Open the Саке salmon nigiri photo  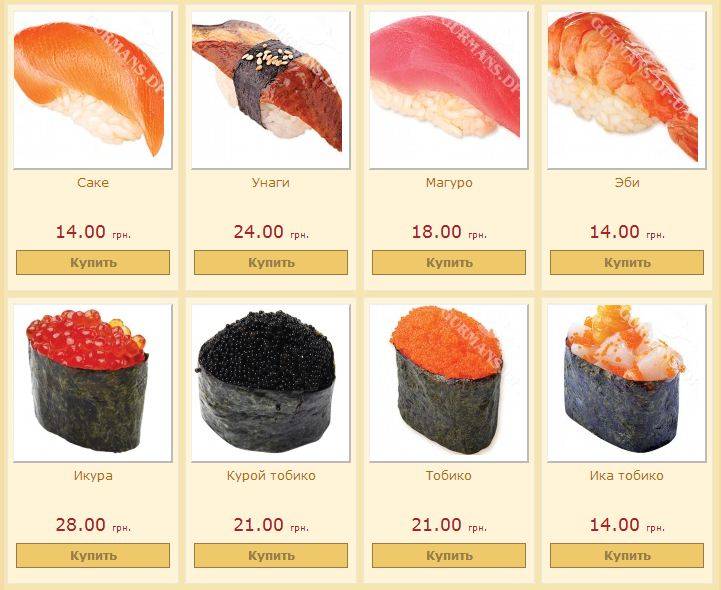click(93, 90)
